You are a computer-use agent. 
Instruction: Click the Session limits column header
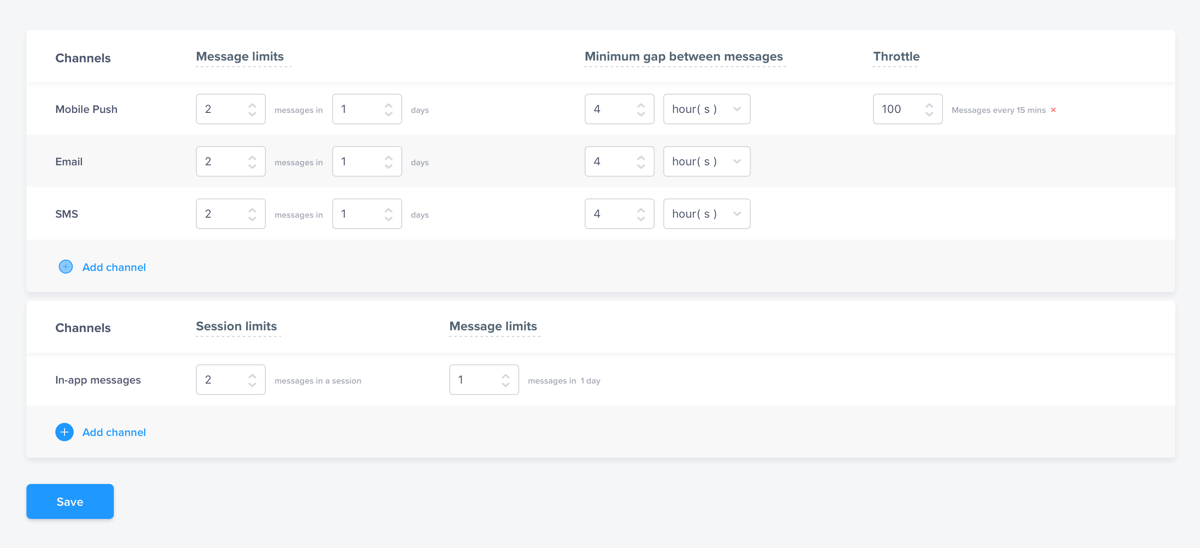pos(236,326)
